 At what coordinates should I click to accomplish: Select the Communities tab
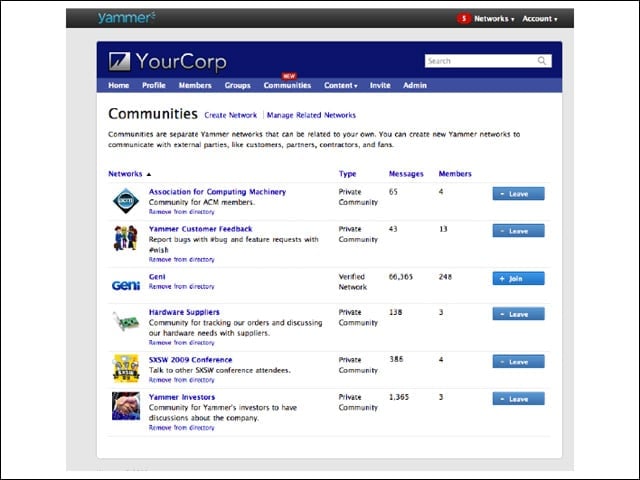pyautogui.click(x=287, y=85)
